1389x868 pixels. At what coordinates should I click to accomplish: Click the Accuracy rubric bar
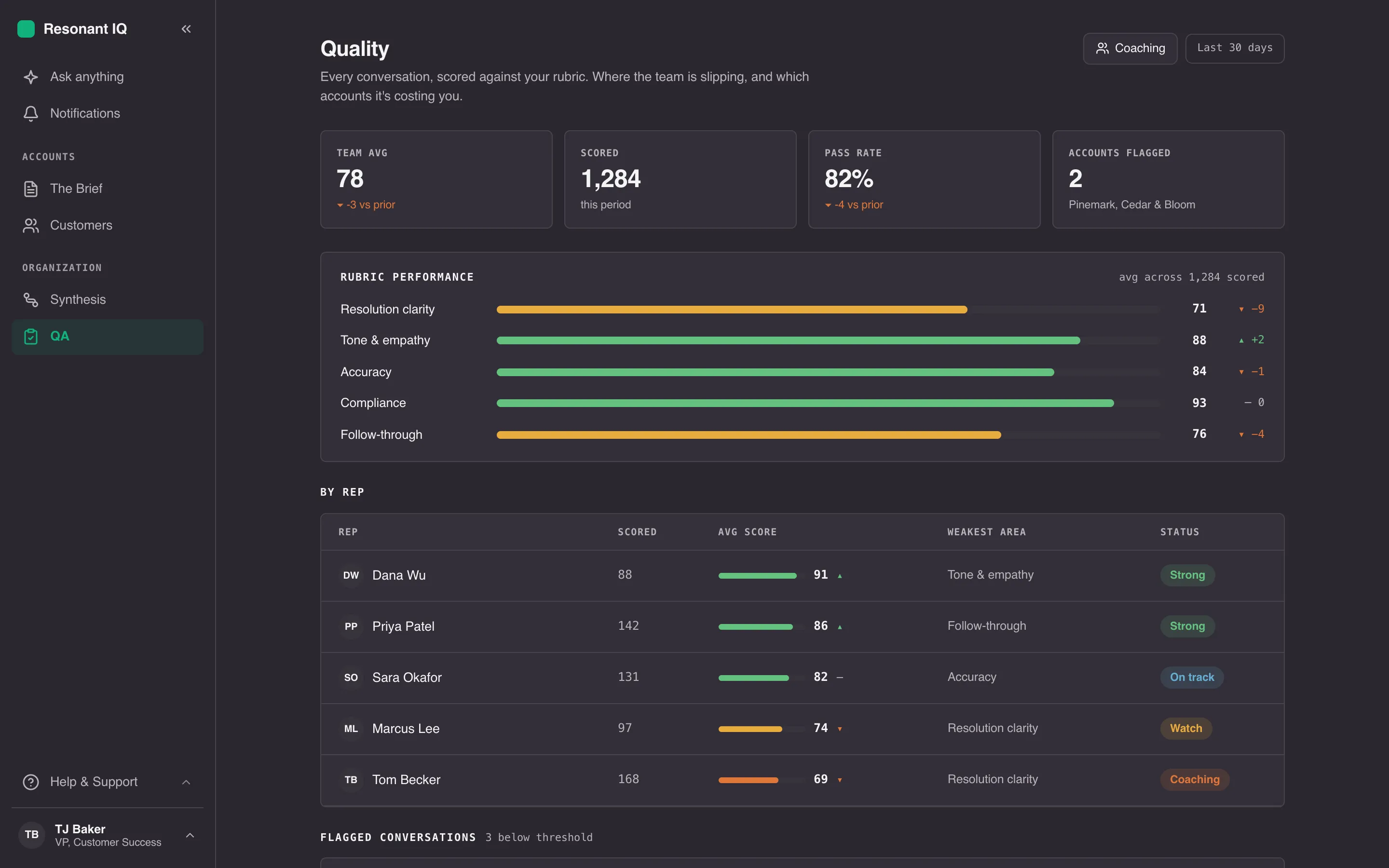[828, 372]
